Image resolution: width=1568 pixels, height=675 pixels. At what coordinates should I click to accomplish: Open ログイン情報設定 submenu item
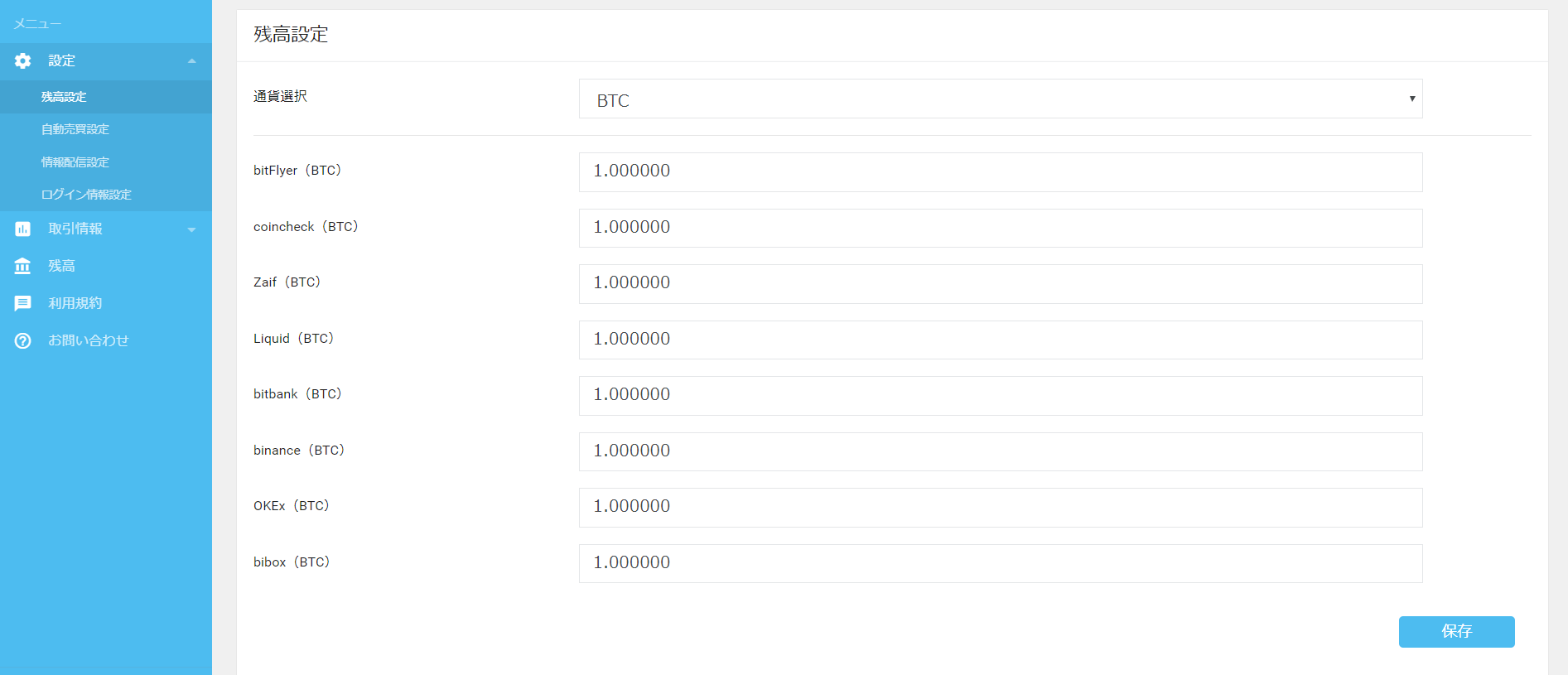pos(86,195)
